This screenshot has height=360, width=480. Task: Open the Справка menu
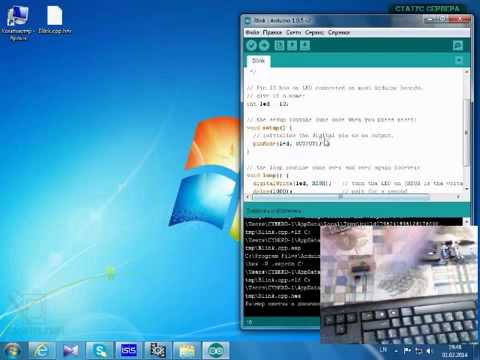pyautogui.click(x=339, y=32)
